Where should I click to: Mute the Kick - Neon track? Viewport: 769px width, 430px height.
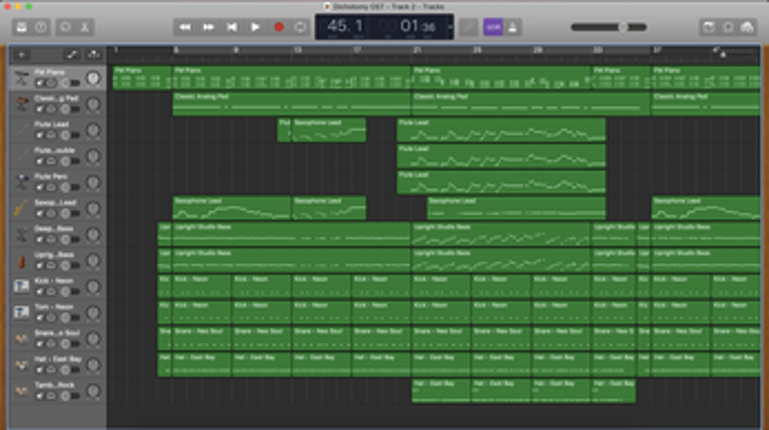40,292
